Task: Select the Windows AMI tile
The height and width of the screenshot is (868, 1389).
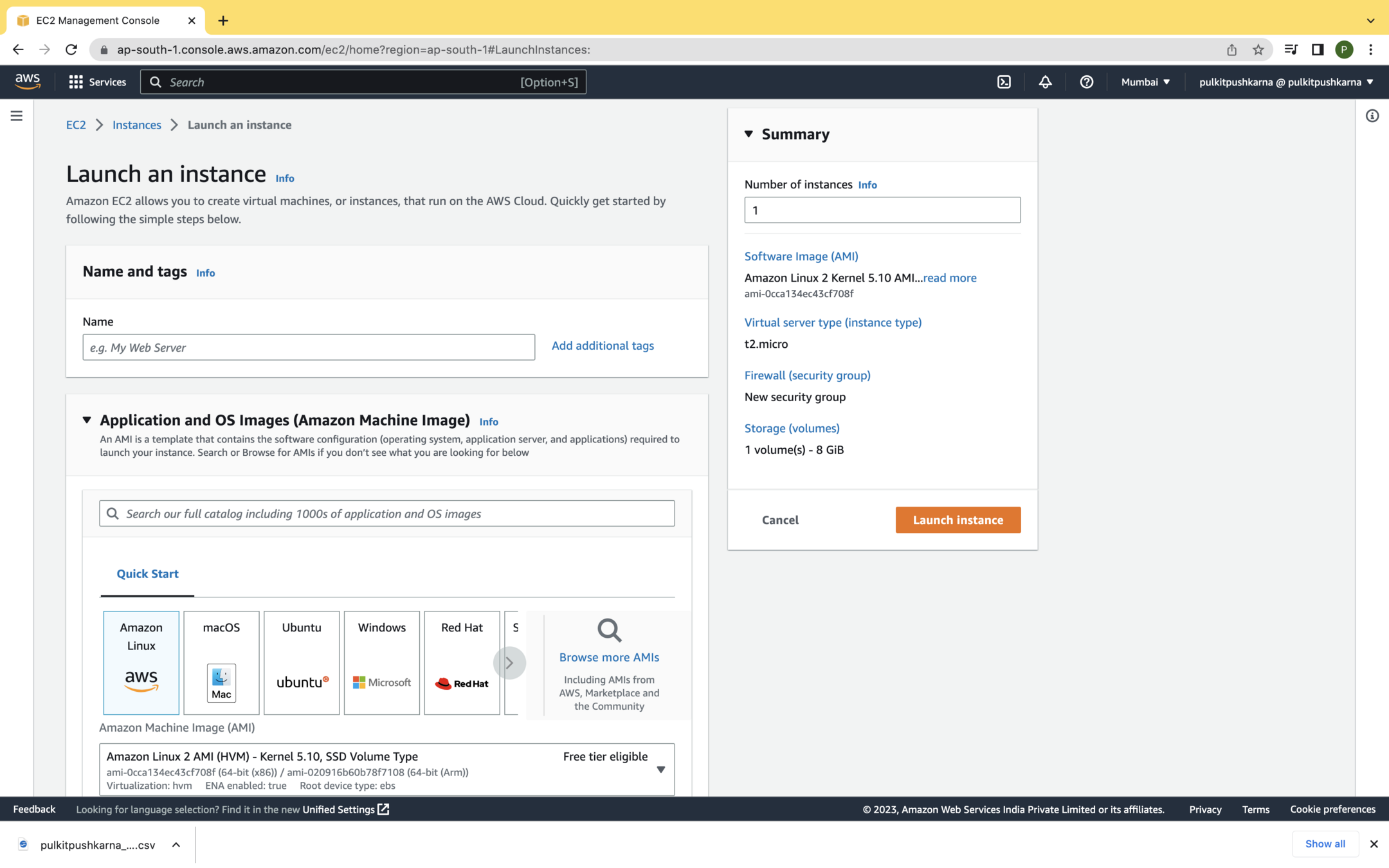Action: [381, 662]
